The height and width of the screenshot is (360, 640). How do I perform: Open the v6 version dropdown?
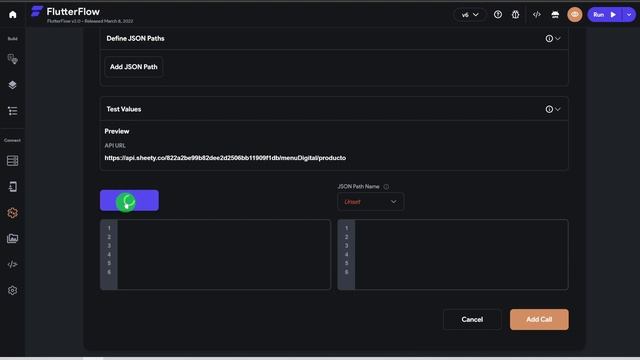coord(470,15)
